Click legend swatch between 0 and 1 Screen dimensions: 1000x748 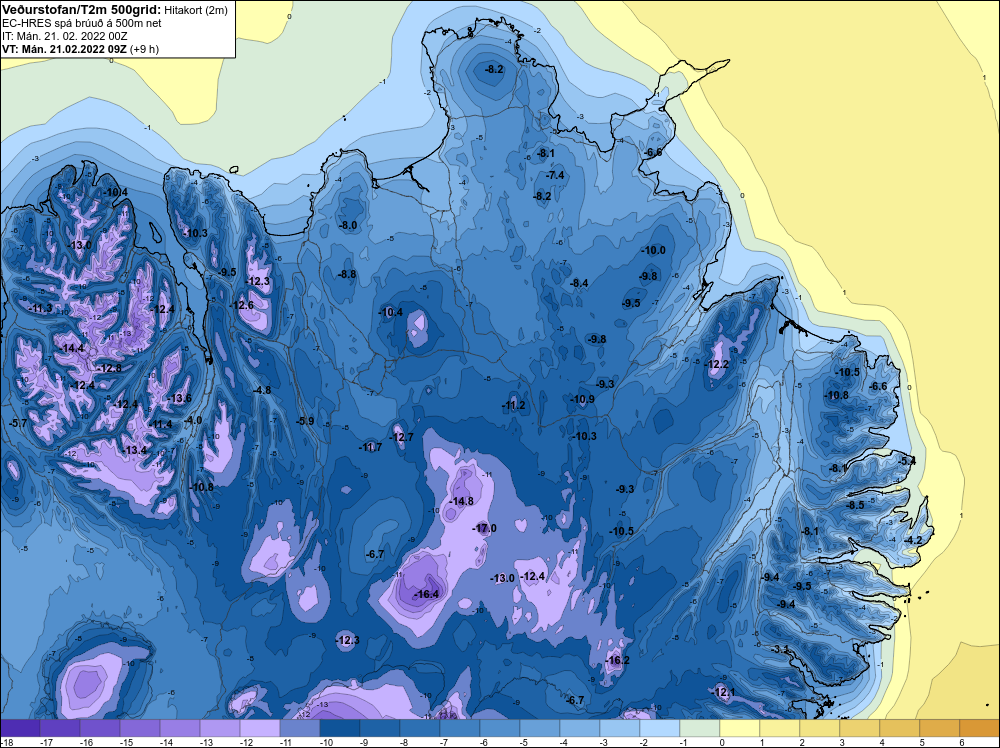[740, 728]
